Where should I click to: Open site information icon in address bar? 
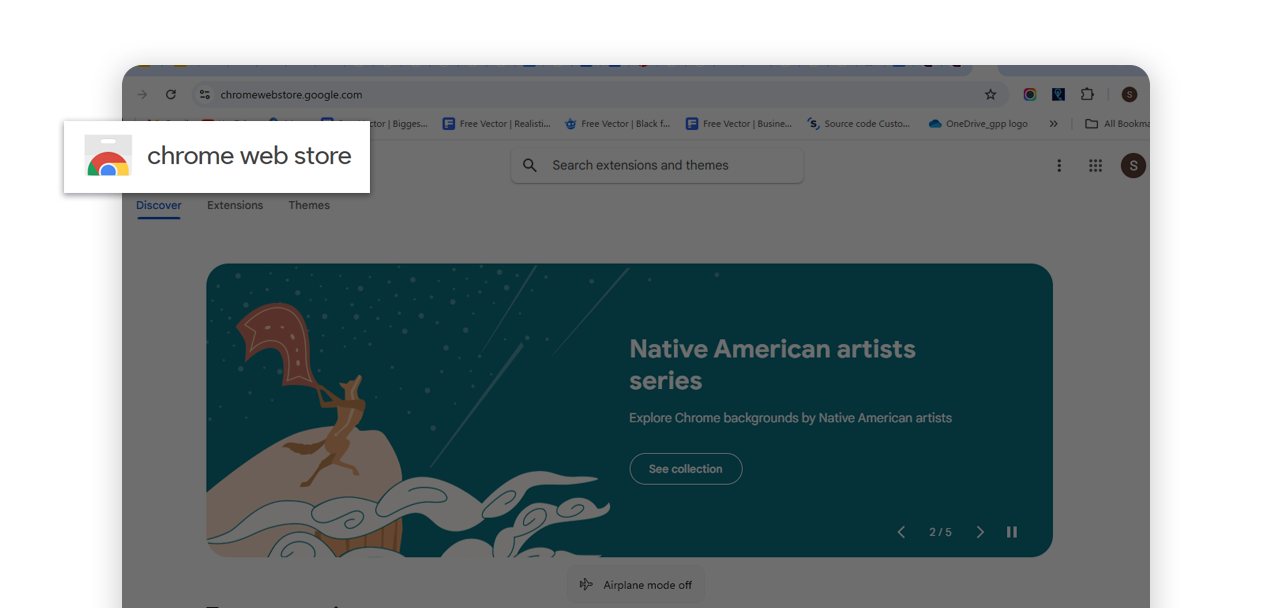(205, 95)
